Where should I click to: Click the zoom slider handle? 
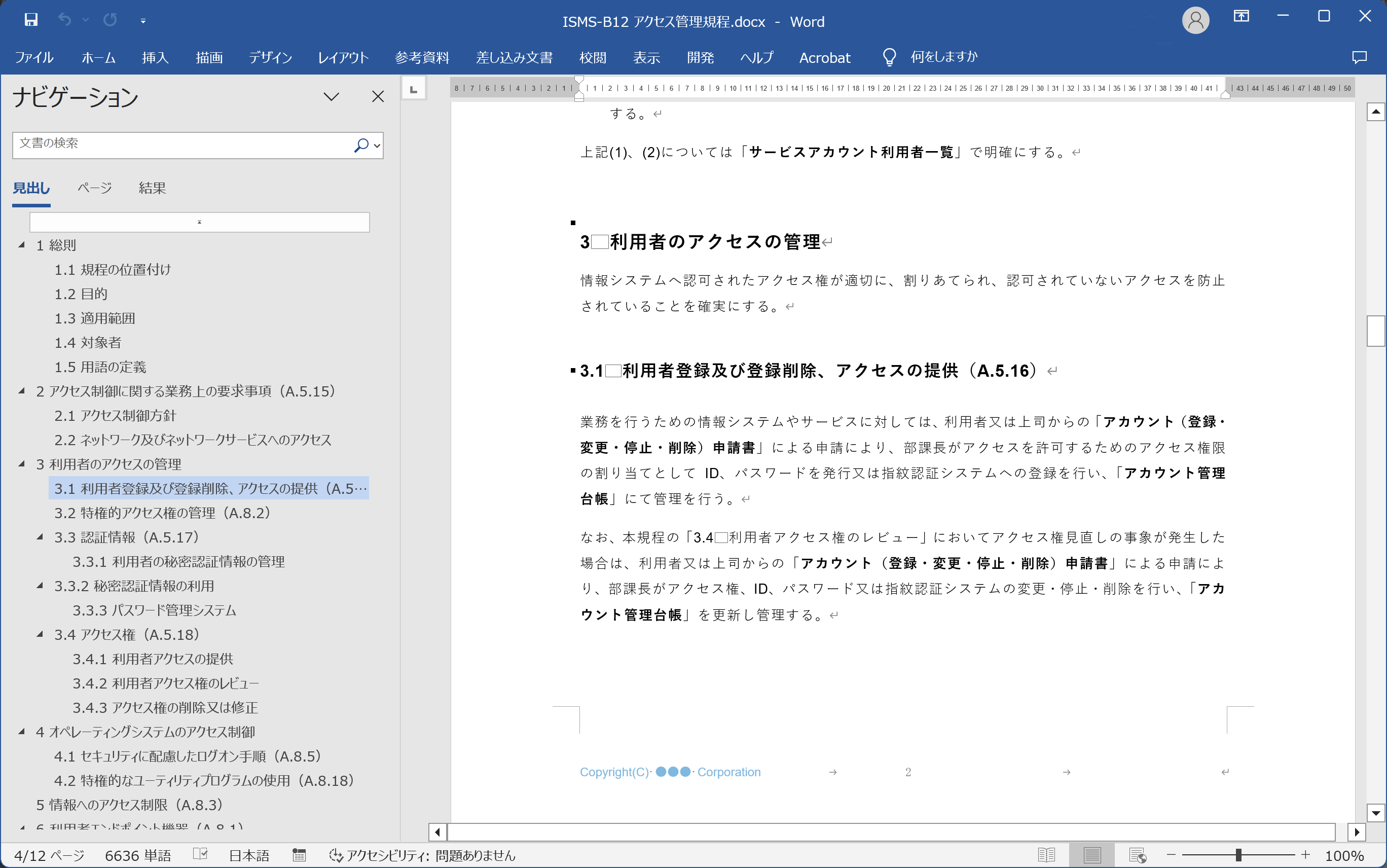pyautogui.click(x=1238, y=855)
